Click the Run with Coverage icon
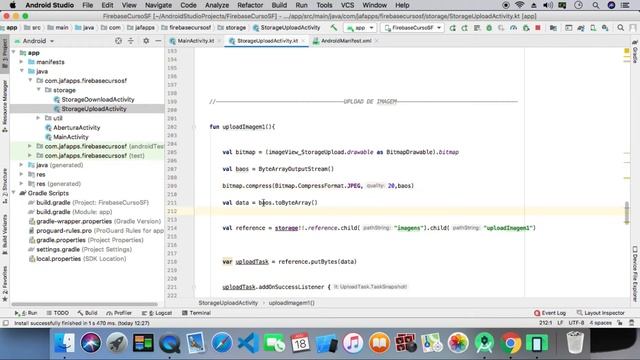640x360 pixels. [x=501, y=28]
